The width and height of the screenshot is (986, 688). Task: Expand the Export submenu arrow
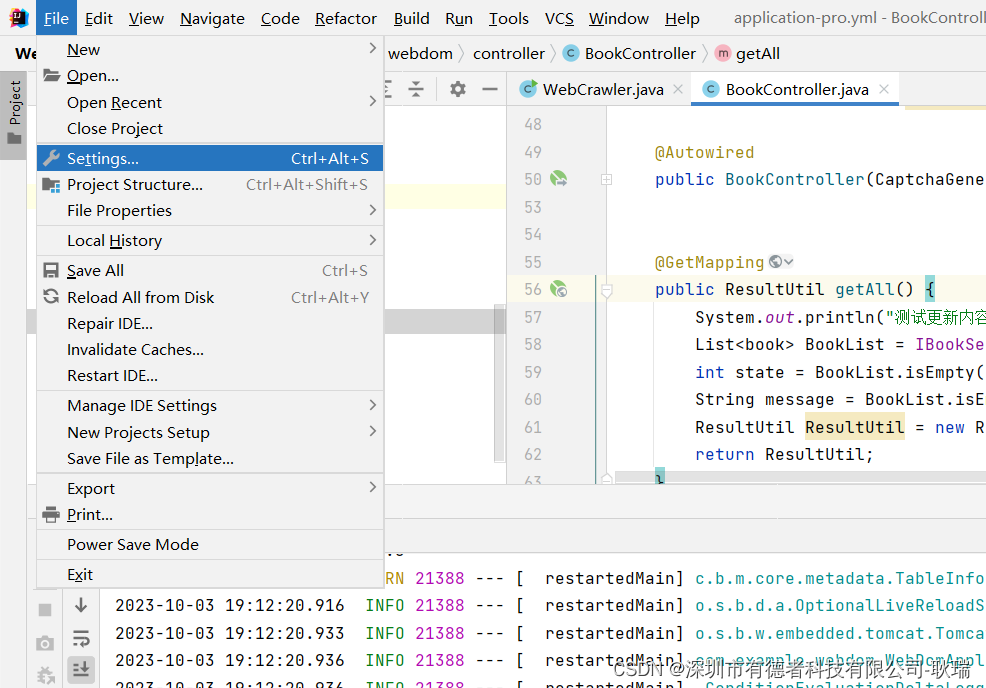(x=371, y=489)
